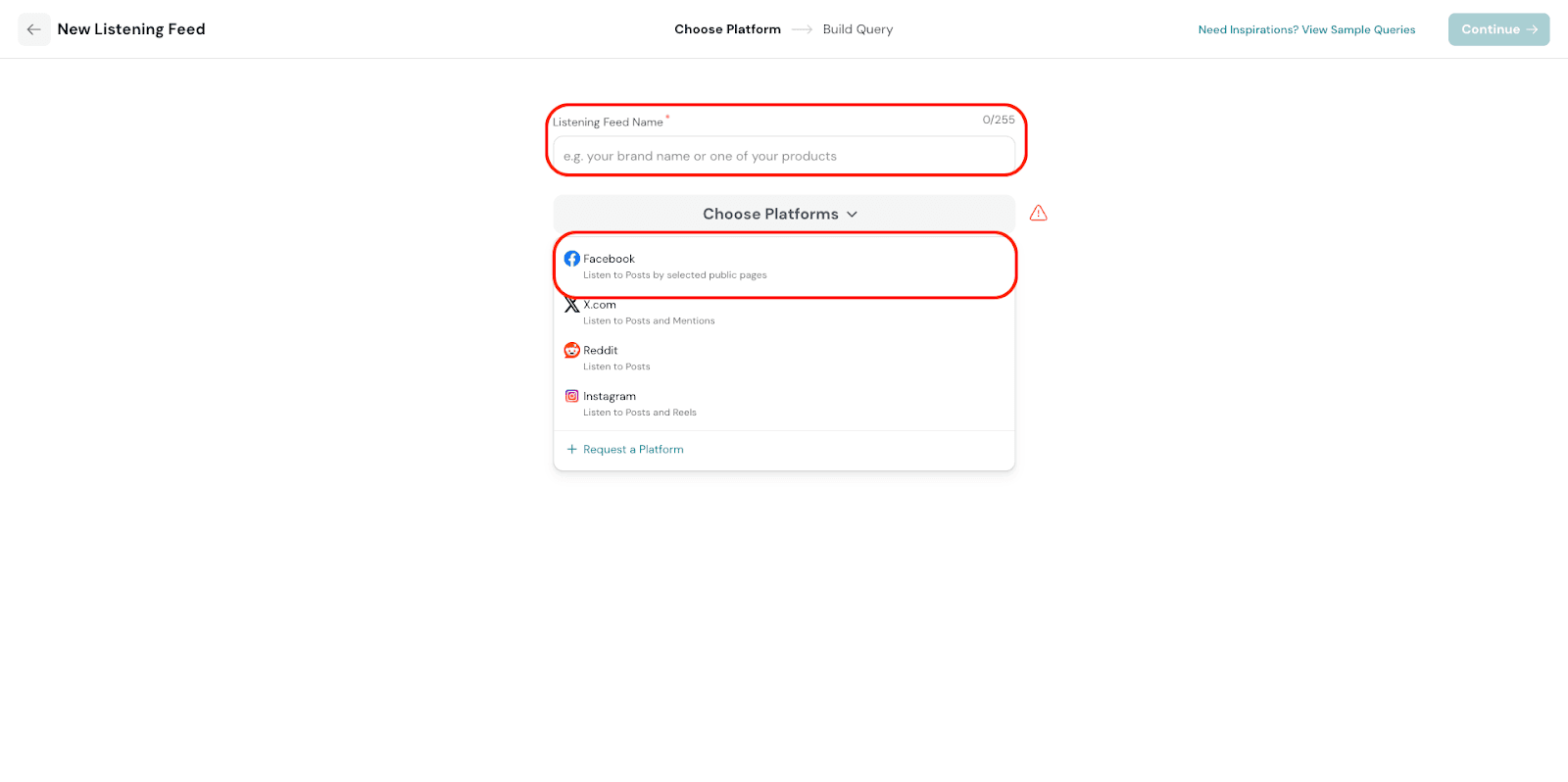Click the red warning triangle icon
The height and width of the screenshot is (782, 1568).
pos(1039,214)
